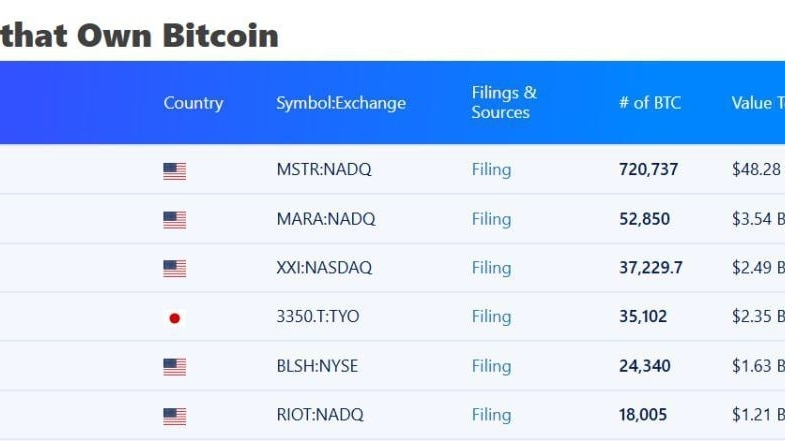Select the MSTR:NADQ symbol text
The height and width of the screenshot is (441, 785).
pyautogui.click(x=324, y=169)
